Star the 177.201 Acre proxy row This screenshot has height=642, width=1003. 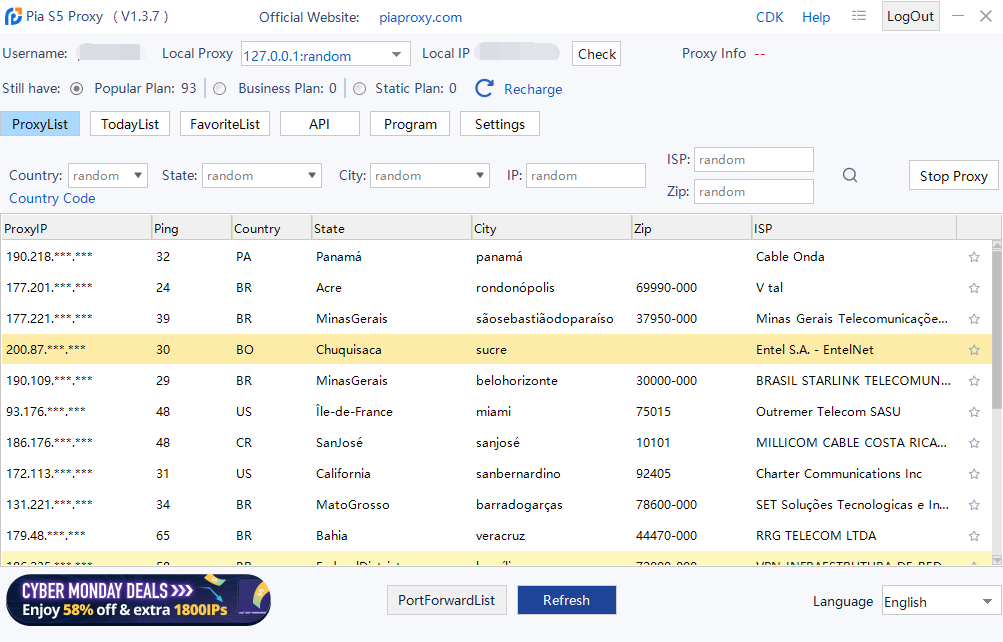pos(974,288)
